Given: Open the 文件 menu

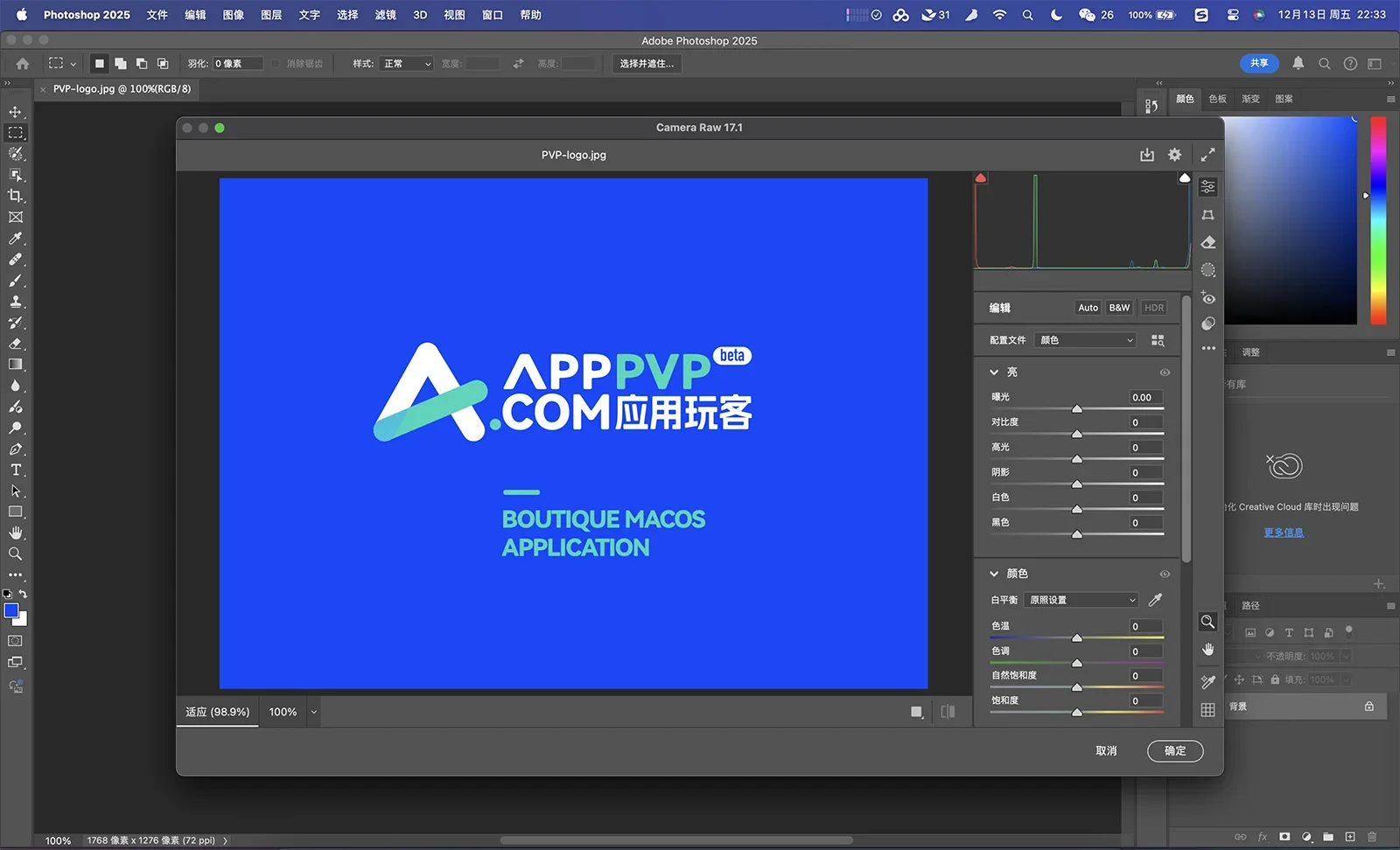Looking at the screenshot, I should 157,15.
